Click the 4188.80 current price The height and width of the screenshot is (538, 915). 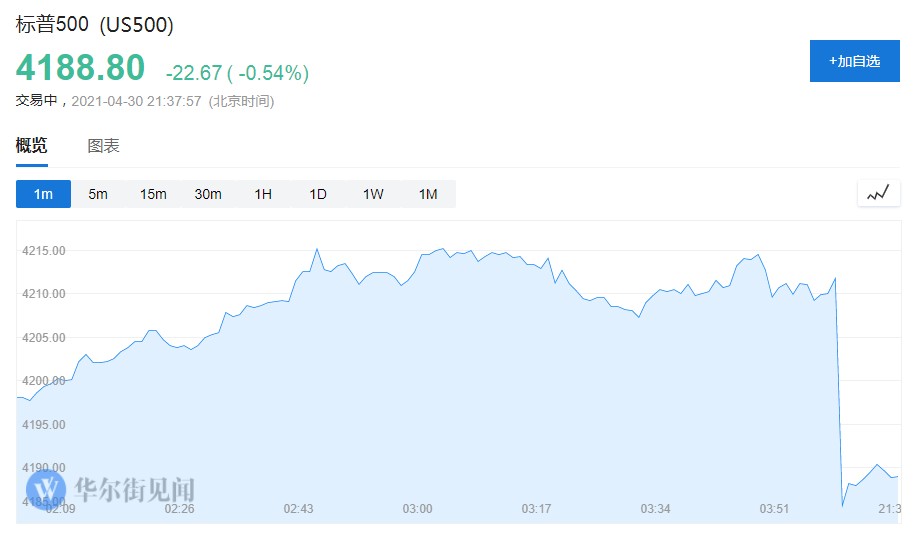pyautogui.click(x=80, y=68)
